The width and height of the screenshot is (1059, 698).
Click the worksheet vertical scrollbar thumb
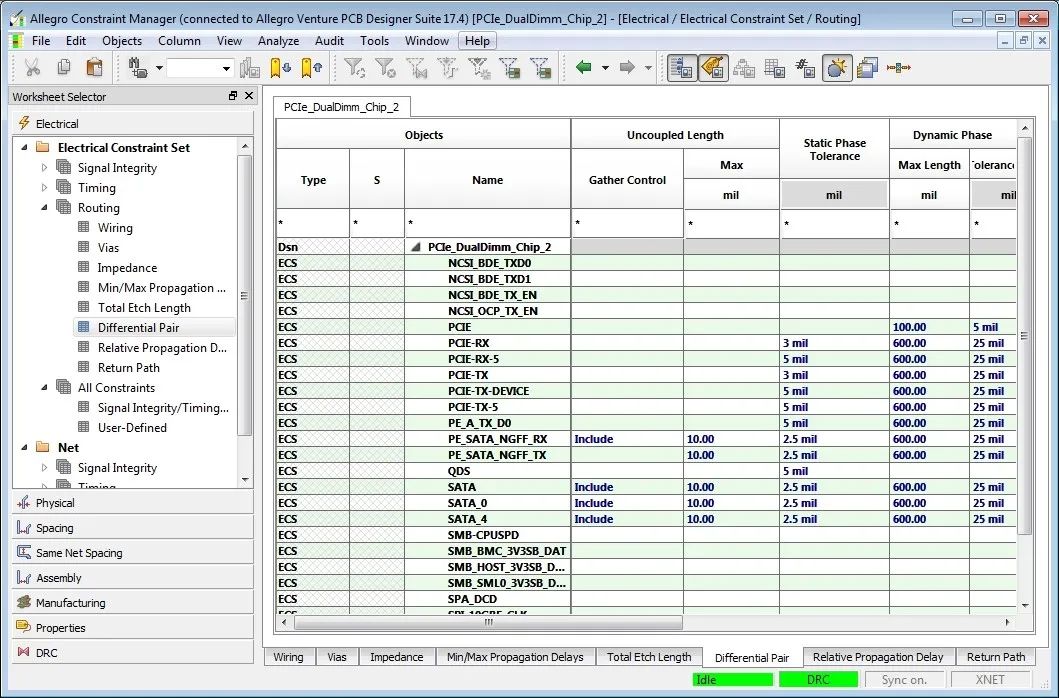tap(1025, 336)
